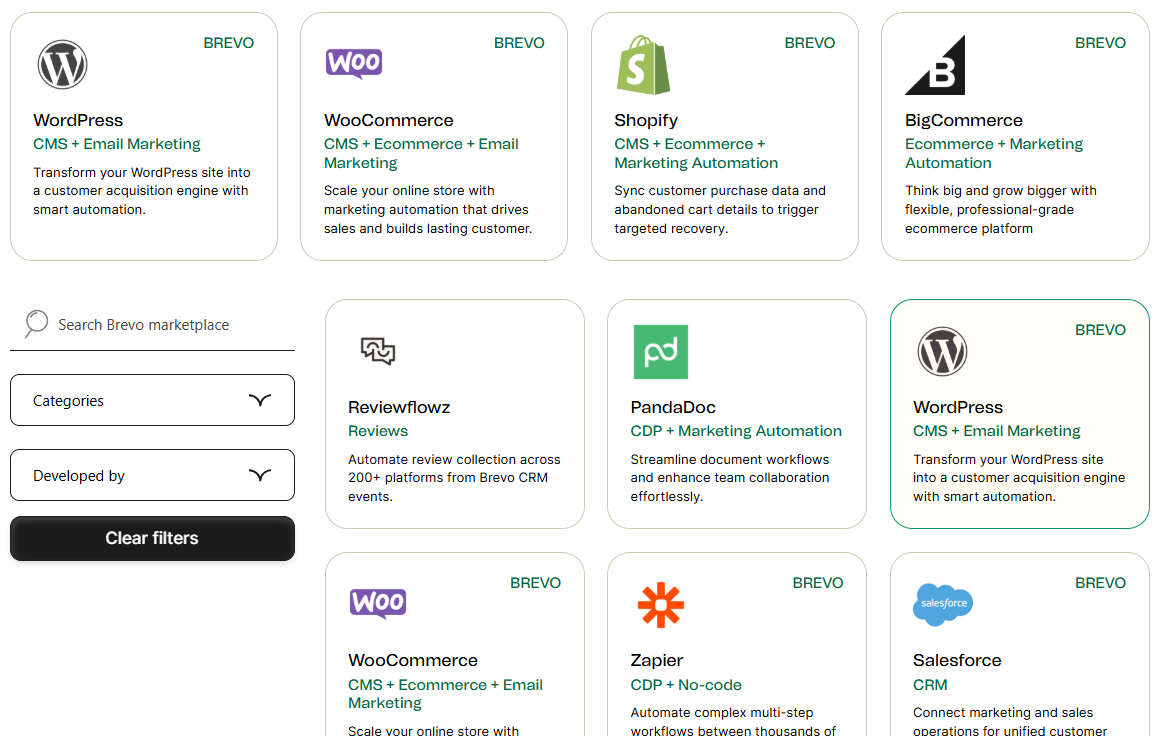The image size is (1160, 736).
Task: Click the Zapier orange asterisk logo
Action: click(x=661, y=605)
